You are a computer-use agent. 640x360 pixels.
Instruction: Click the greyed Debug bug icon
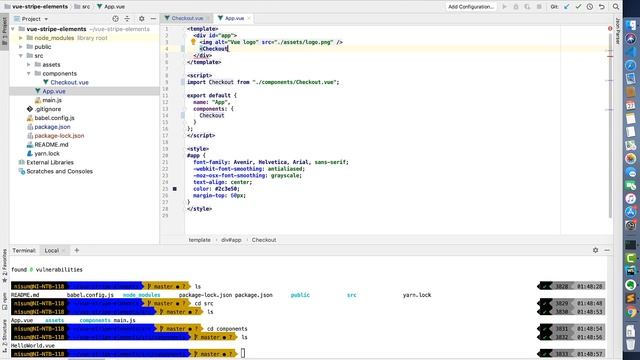point(516,7)
